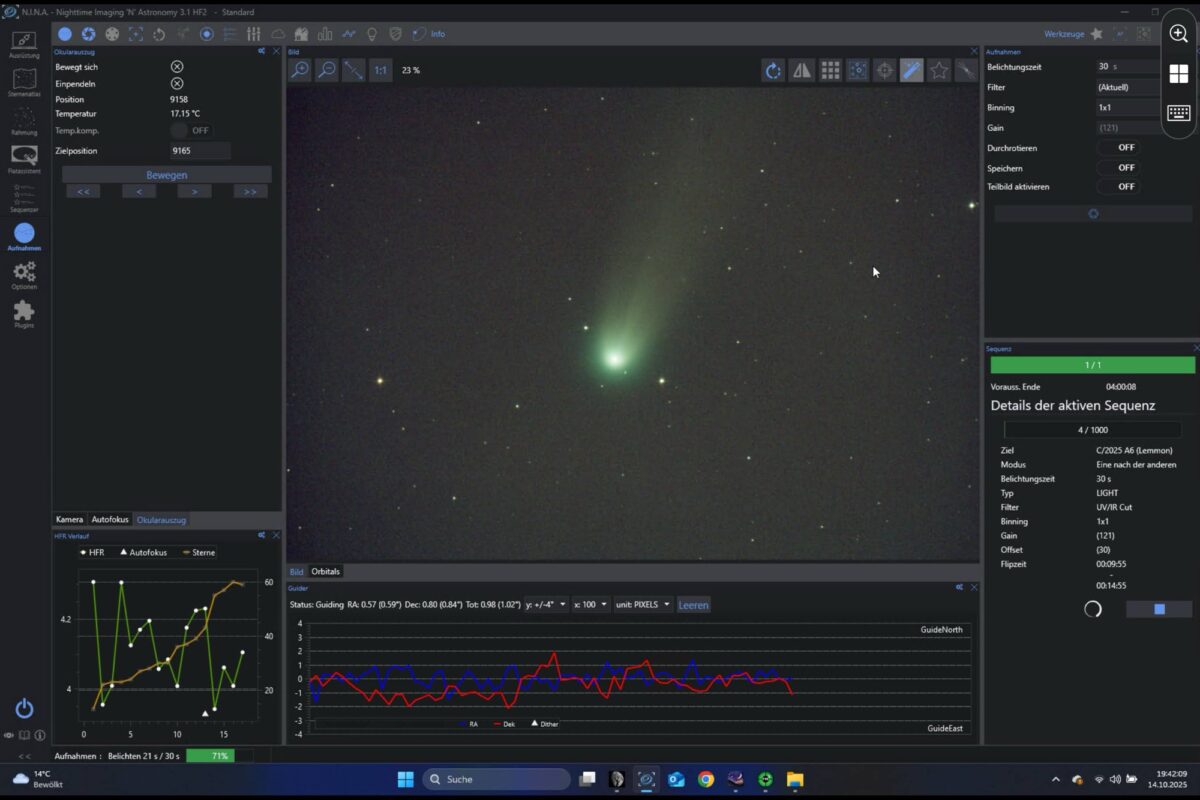
Task: Expand the guider x: 100 dropdown
Action: point(591,605)
